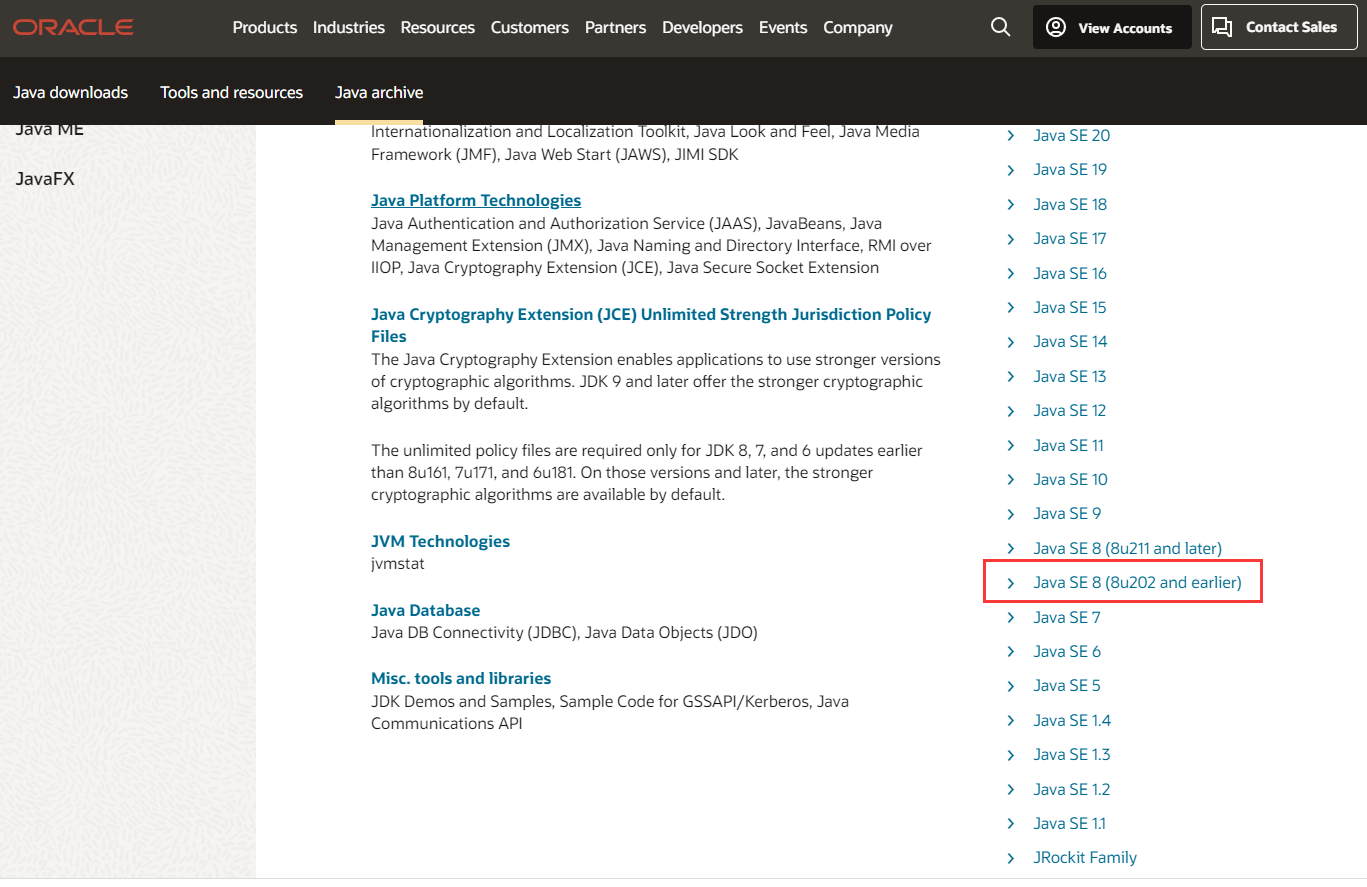
Task: Open the Events menu
Action: [783, 27]
